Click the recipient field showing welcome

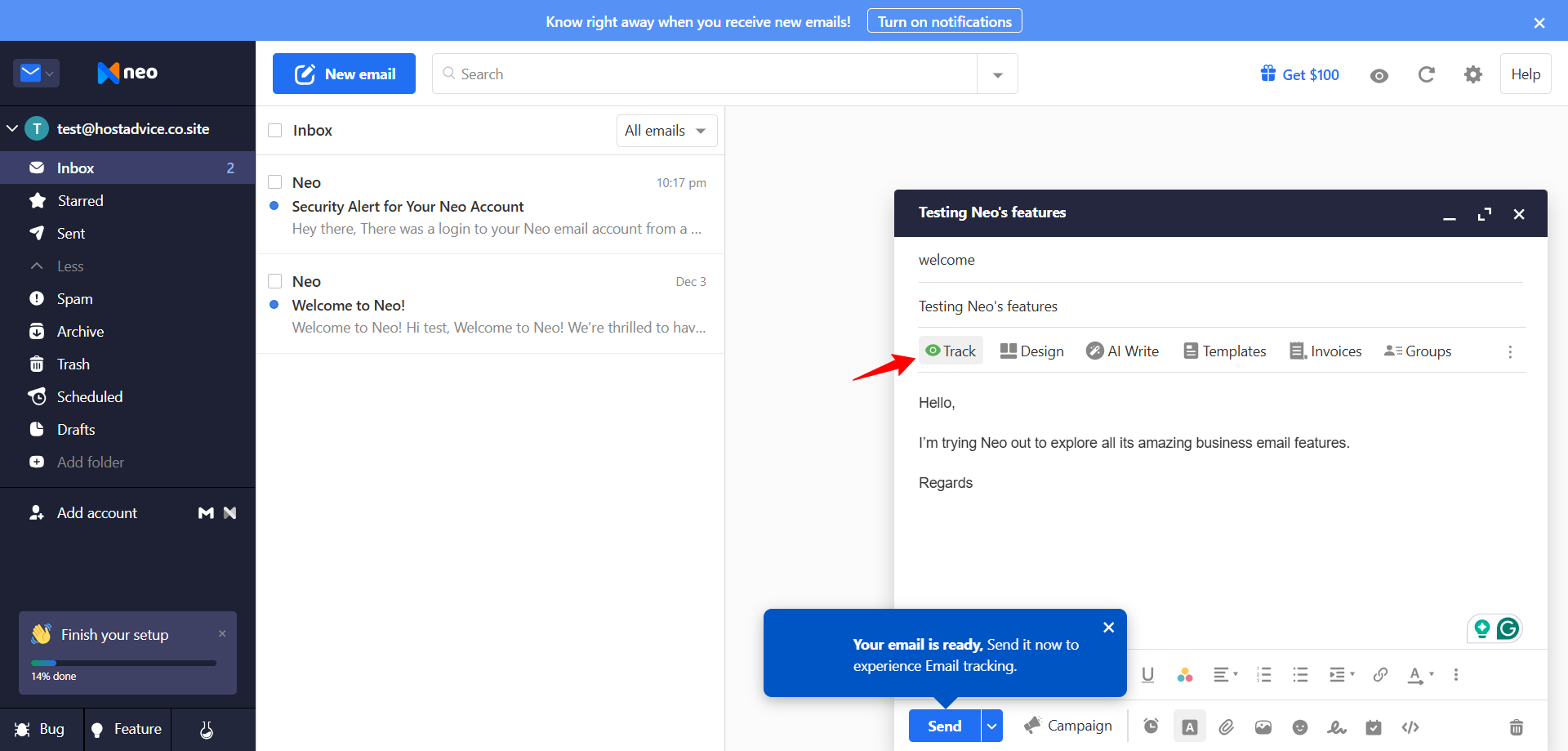[x=1221, y=260]
